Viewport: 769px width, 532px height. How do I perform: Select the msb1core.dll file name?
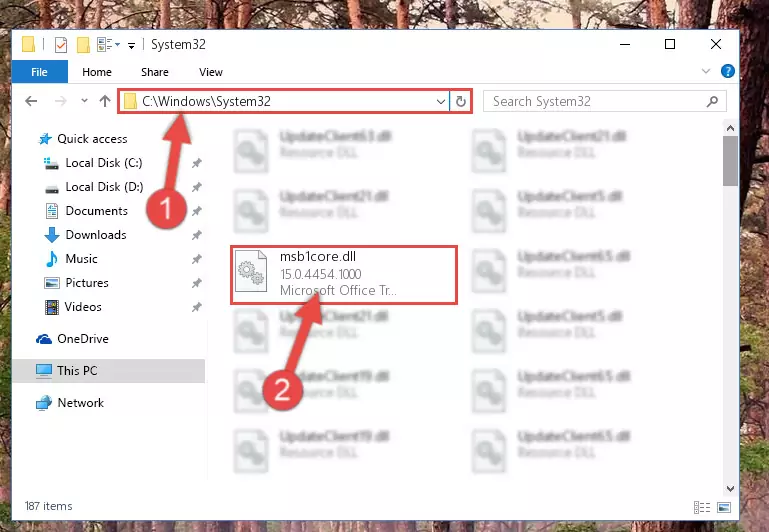pyautogui.click(x=318, y=256)
